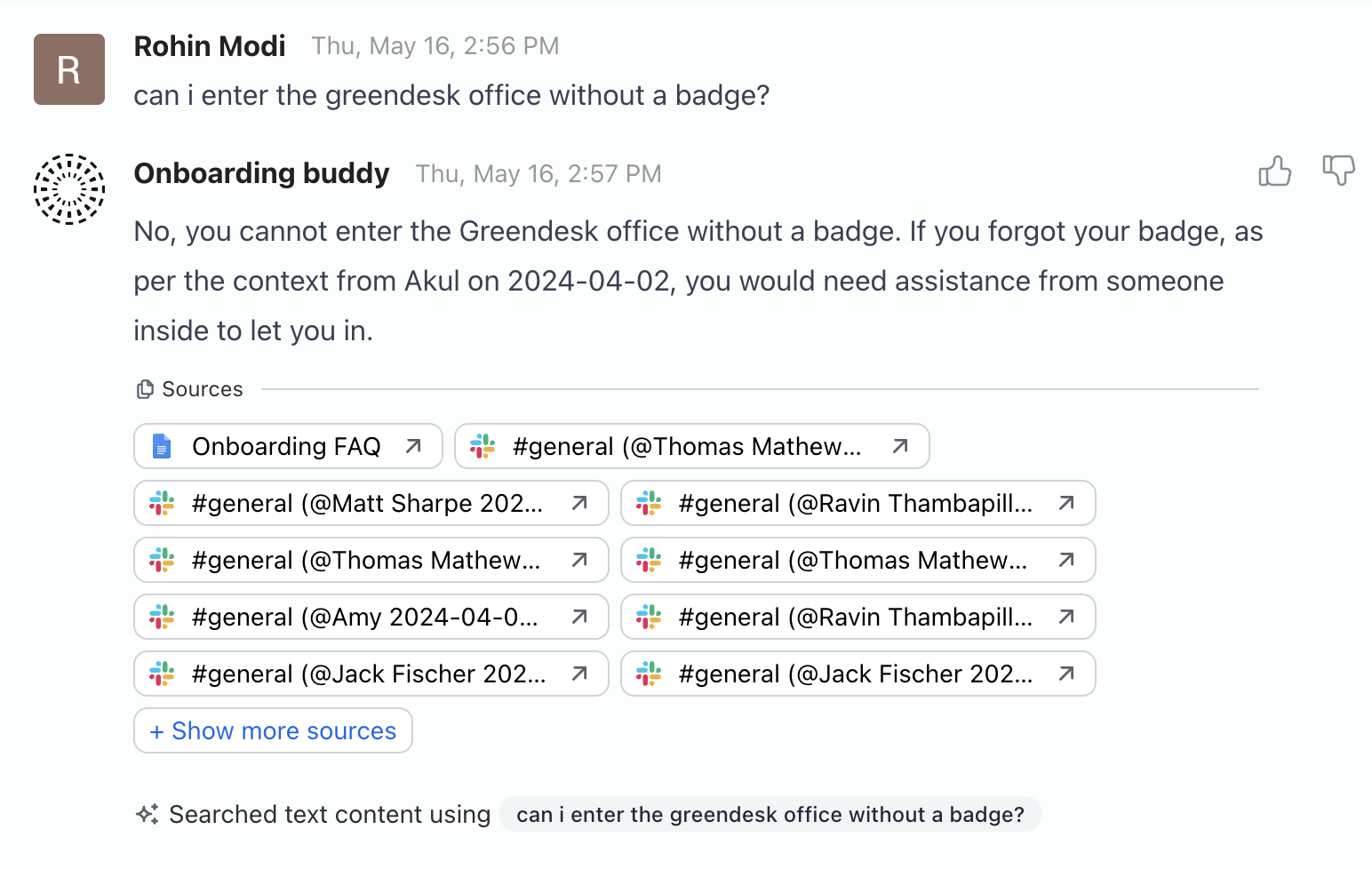Click the external arrow on the Amy source
This screenshot has width=1372, height=869.
coord(579,617)
